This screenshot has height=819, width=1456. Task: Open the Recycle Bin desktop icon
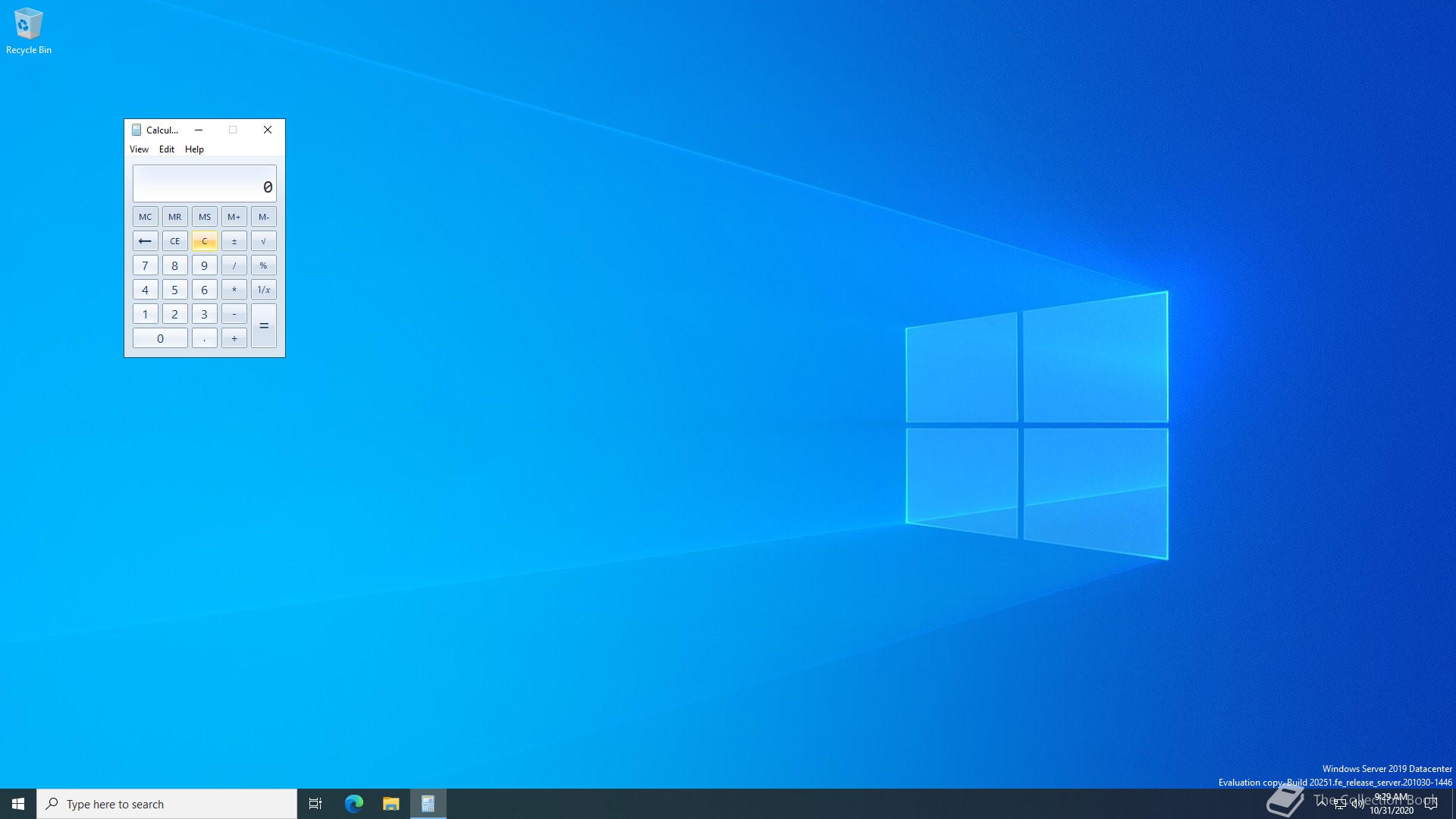[x=28, y=30]
